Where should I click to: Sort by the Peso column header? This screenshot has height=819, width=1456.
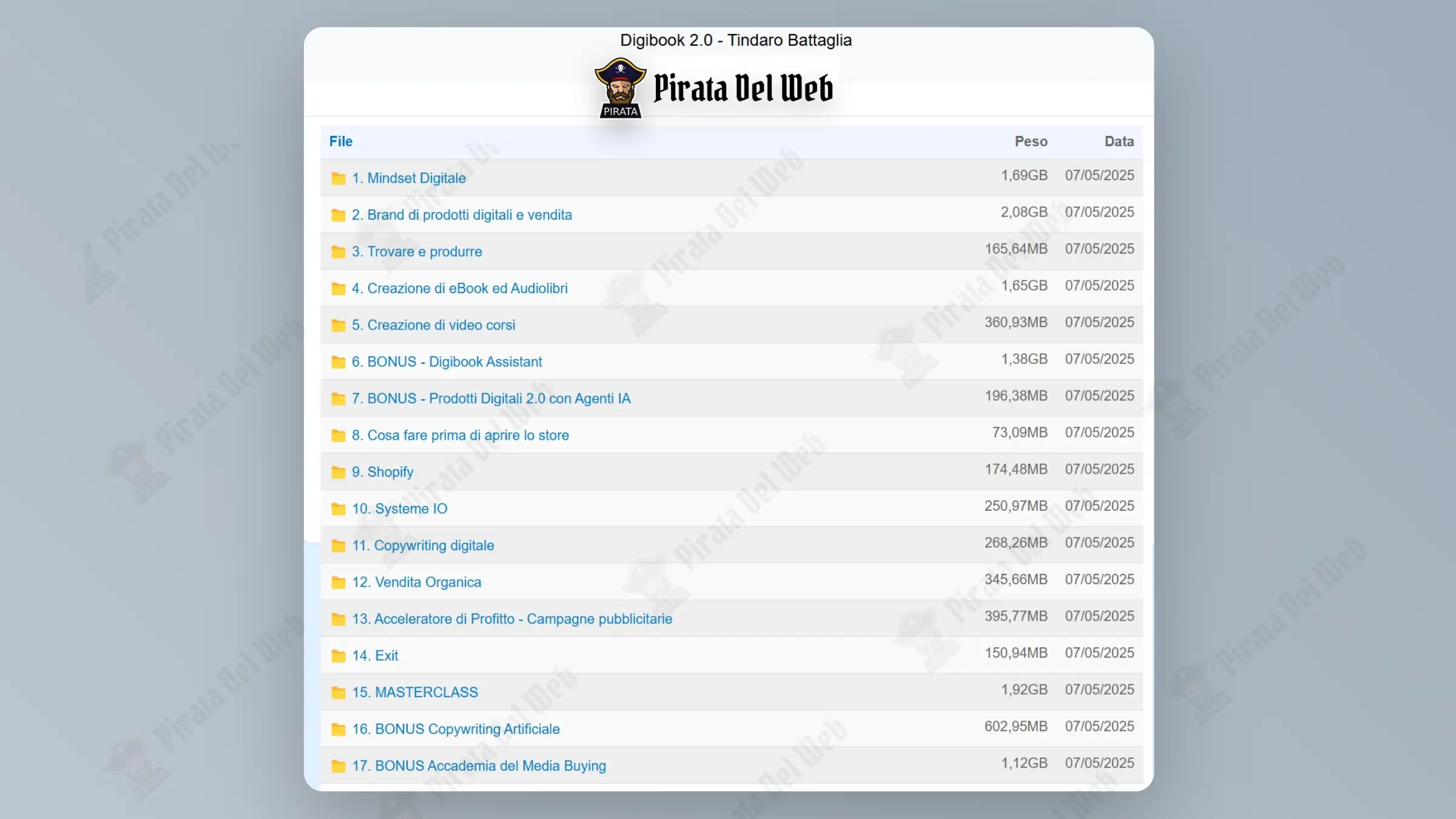click(1030, 141)
